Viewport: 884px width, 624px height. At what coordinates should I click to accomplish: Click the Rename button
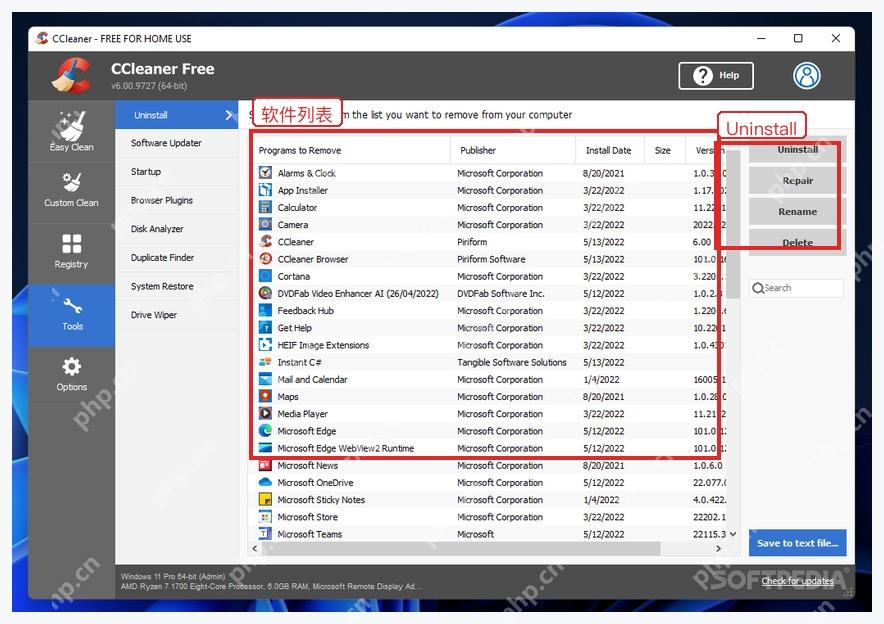click(797, 212)
